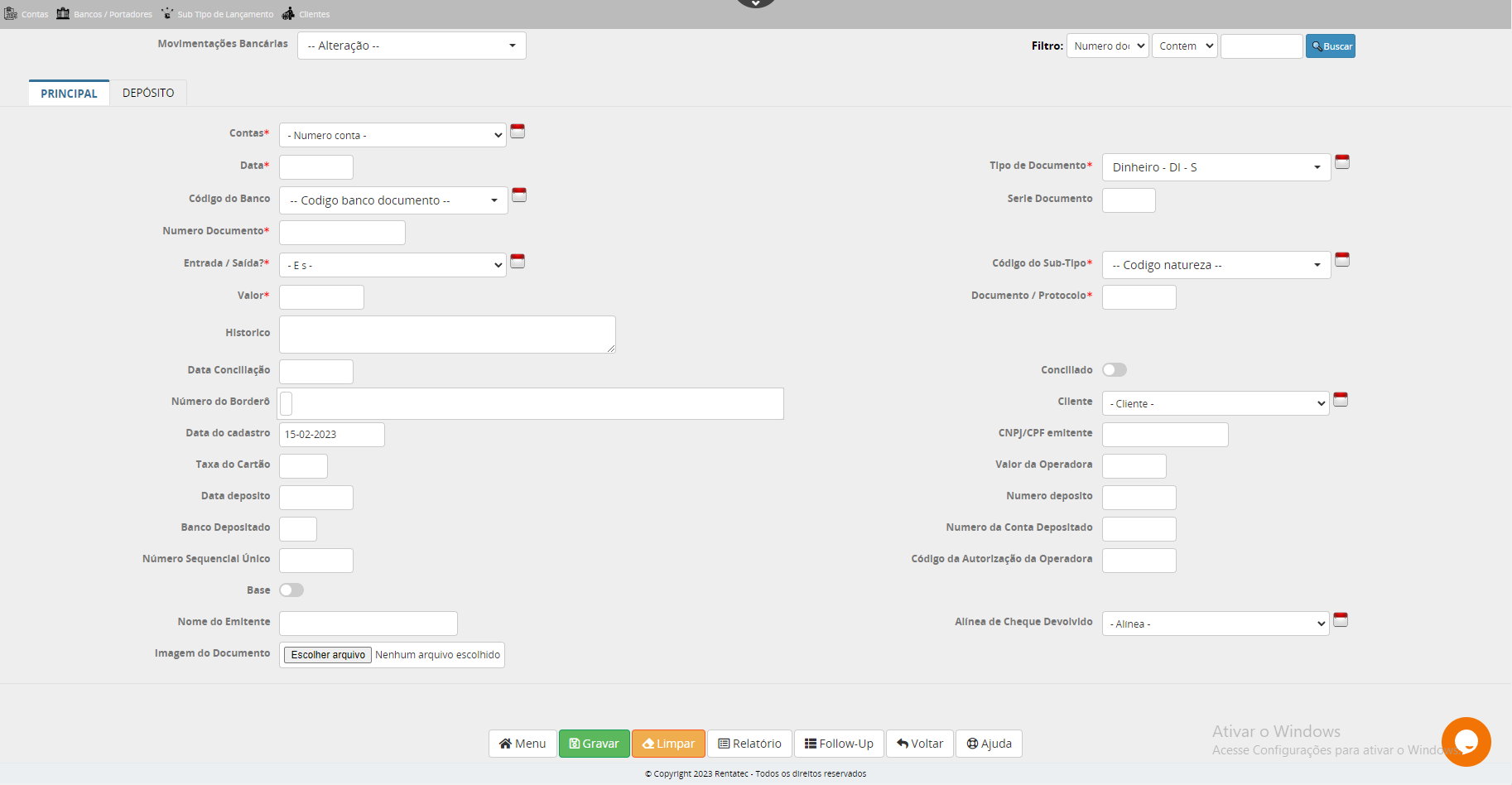
Task: Select the PRINCIPAL tab
Action: tap(69, 94)
